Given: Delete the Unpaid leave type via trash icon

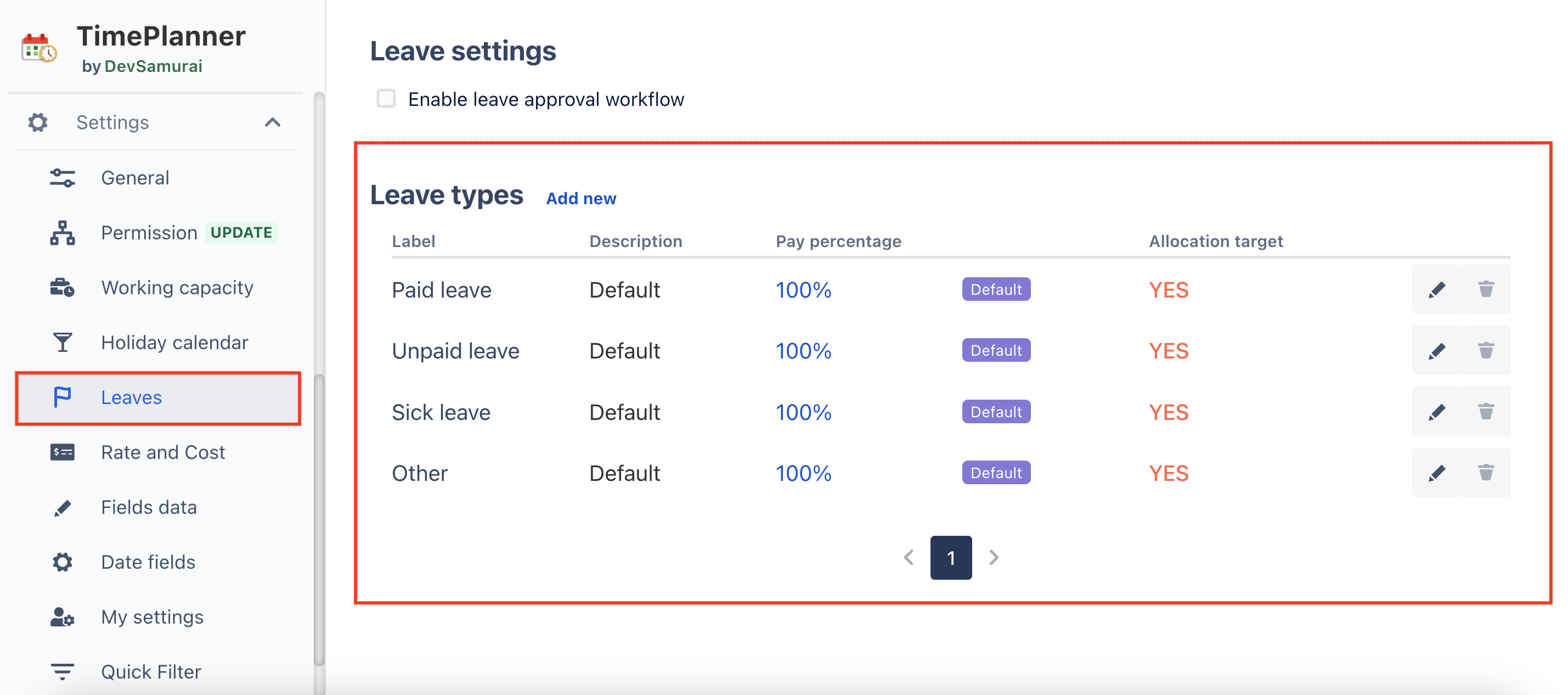Looking at the screenshot, I should coord(1485,350).
